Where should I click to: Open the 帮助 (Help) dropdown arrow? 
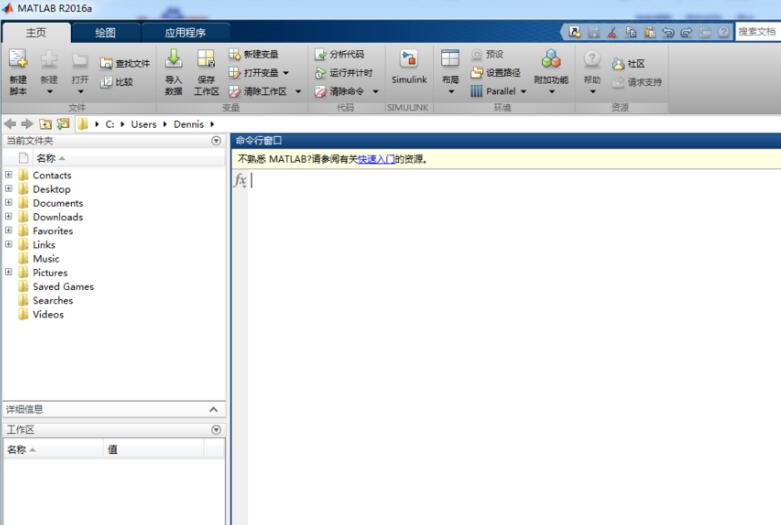593,92
